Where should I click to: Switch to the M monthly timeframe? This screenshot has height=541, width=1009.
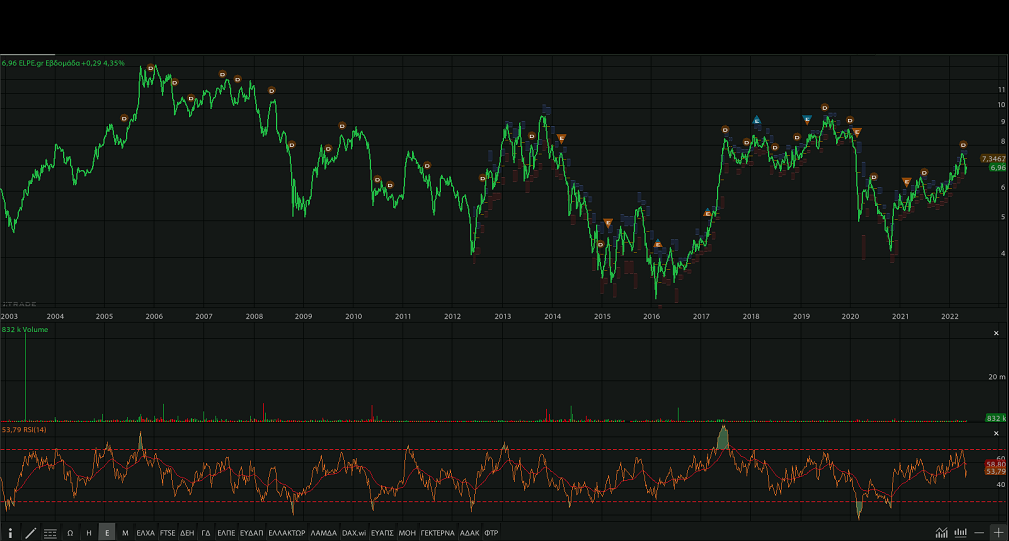(125, 533)
